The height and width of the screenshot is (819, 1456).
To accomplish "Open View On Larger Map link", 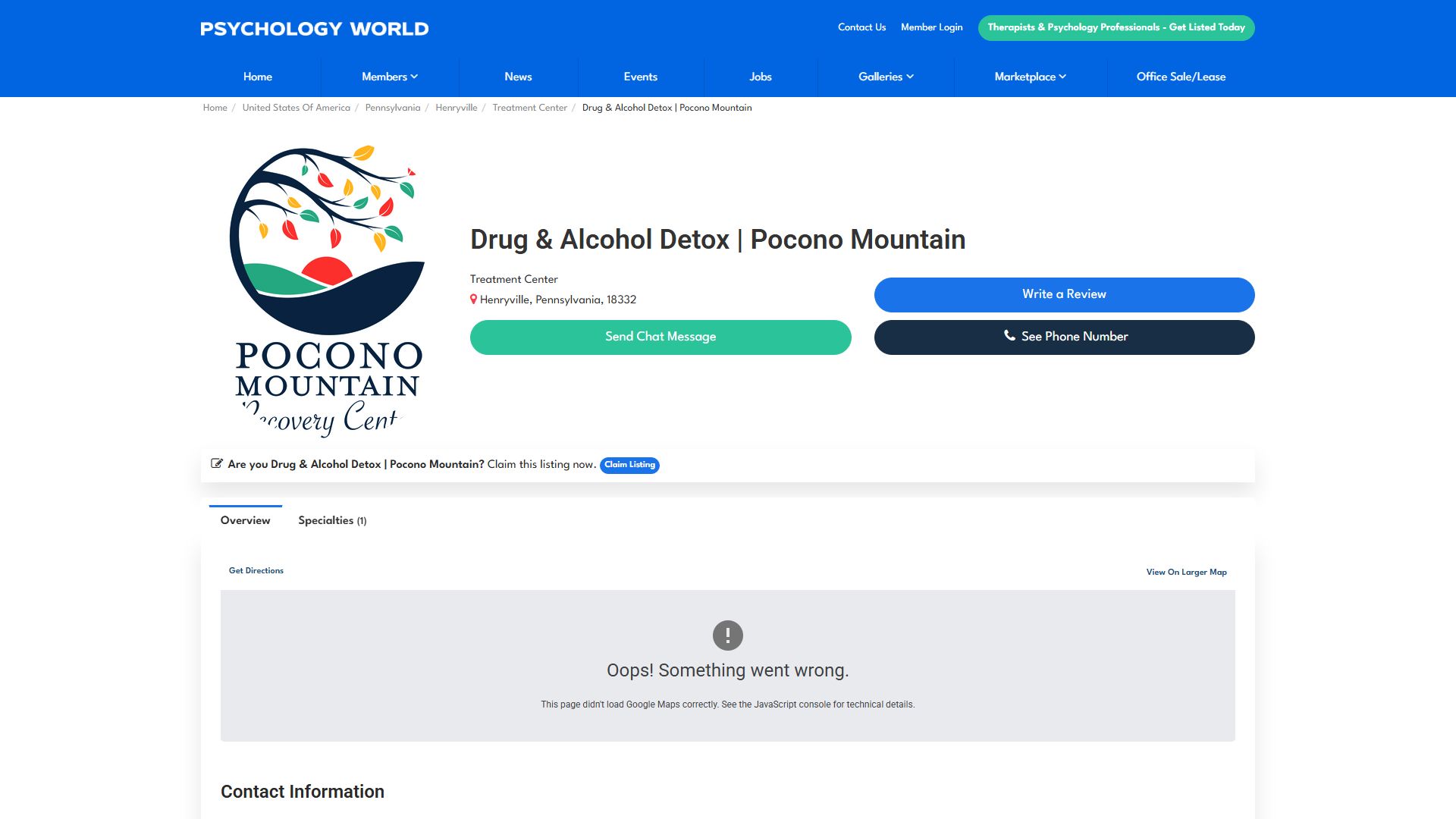I will [x=1186, y=572].
